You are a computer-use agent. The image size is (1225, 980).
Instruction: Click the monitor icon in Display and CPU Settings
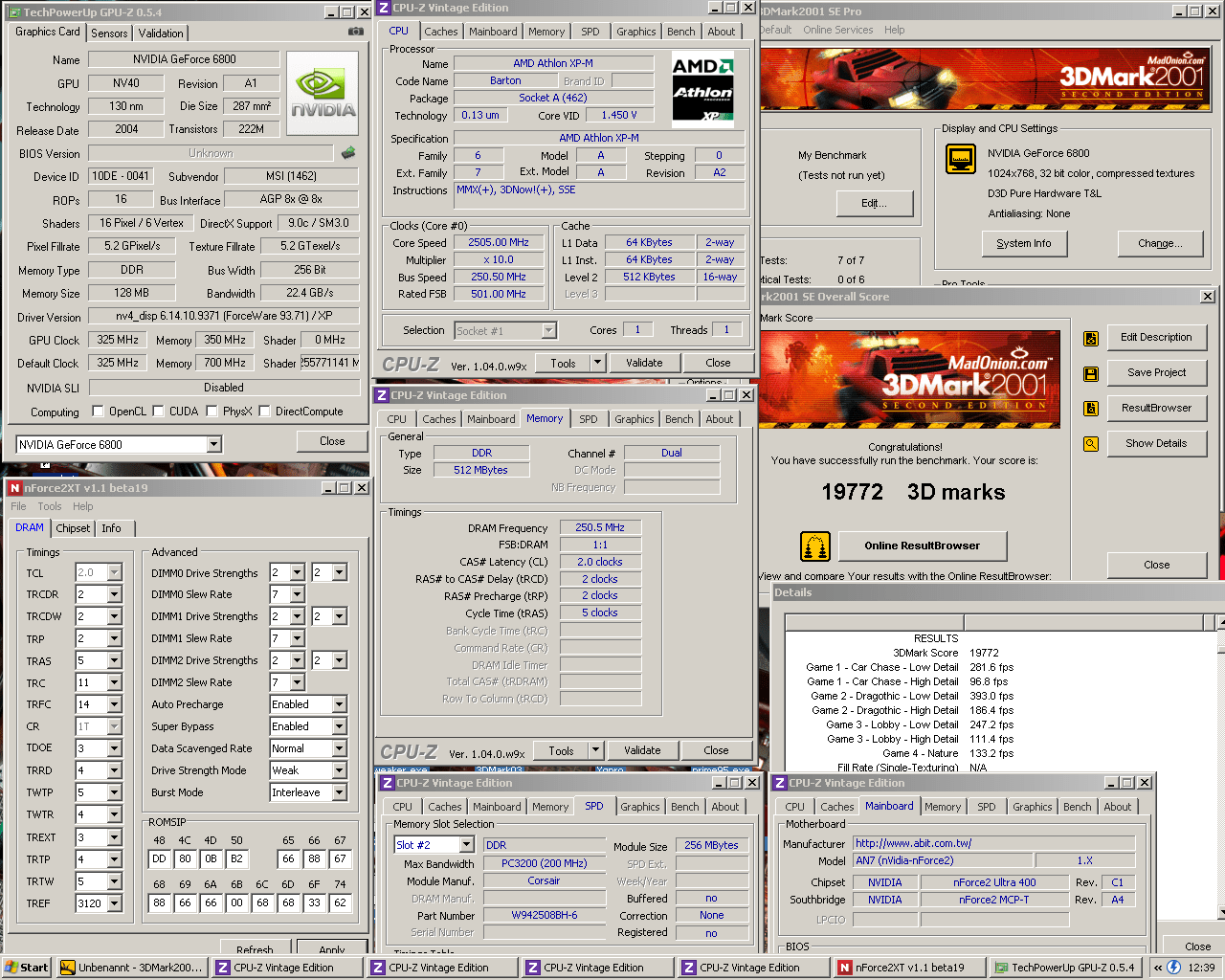[x=960, y=159]
